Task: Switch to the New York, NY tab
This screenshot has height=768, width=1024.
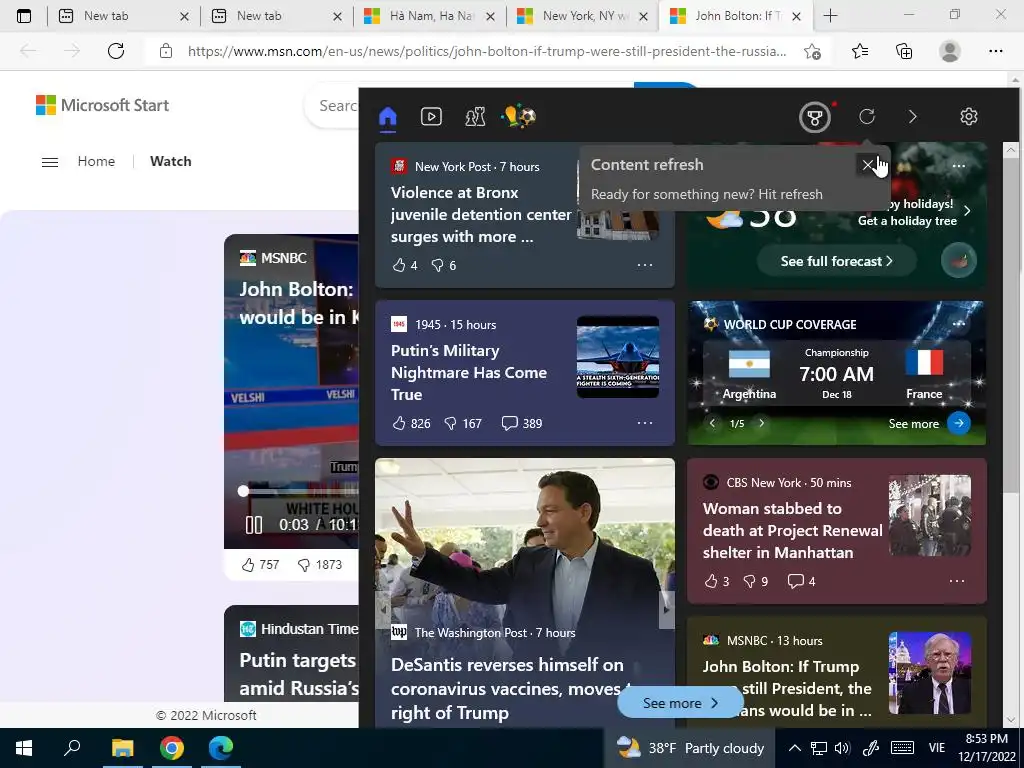Action: [x=583, y=16]
